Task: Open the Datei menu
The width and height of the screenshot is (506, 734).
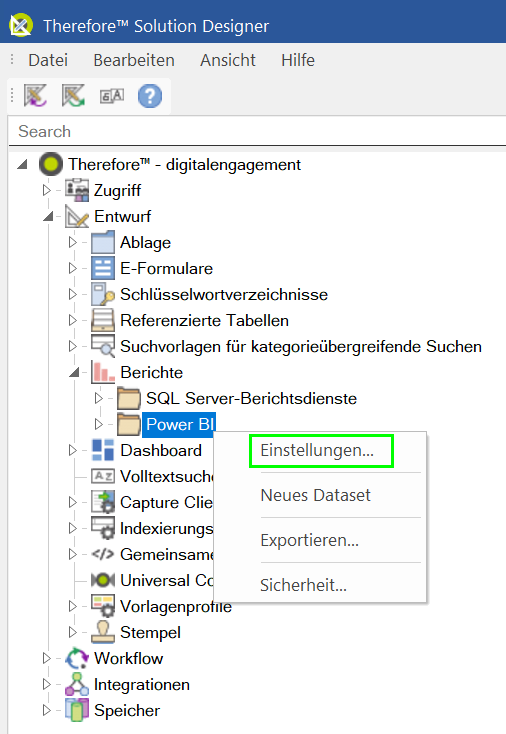Action: point(48,60)
